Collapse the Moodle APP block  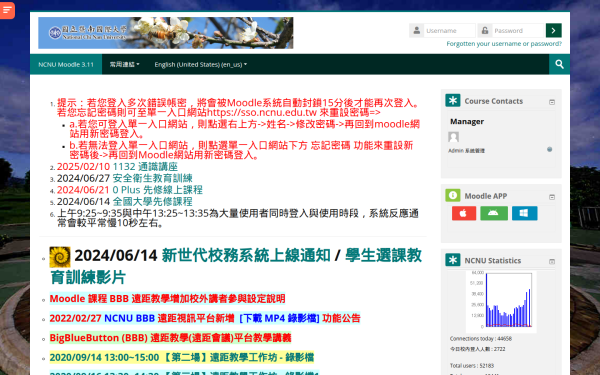pyautogui.click(x=552, y=197)
